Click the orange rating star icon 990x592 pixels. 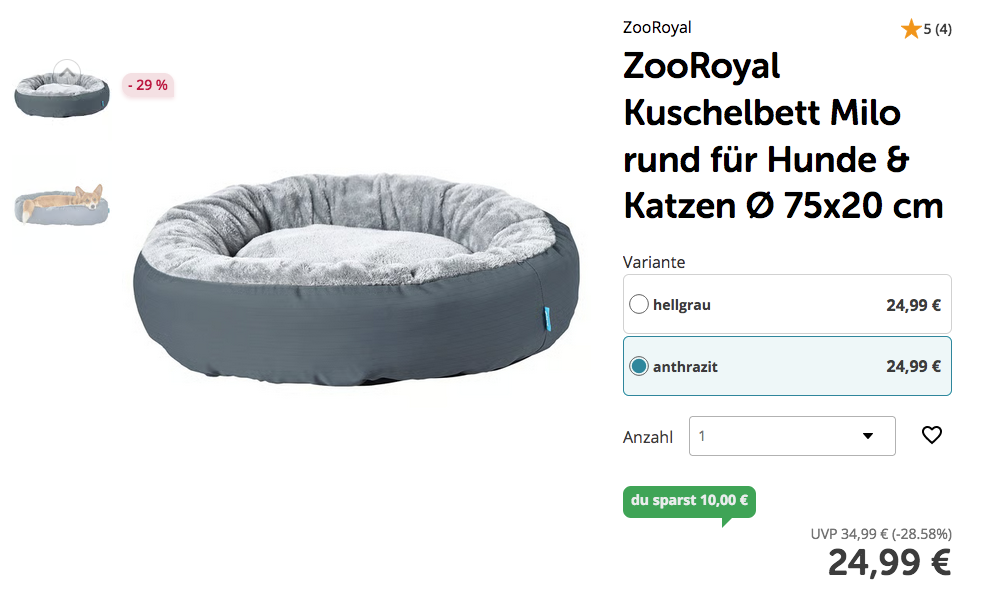910,29
